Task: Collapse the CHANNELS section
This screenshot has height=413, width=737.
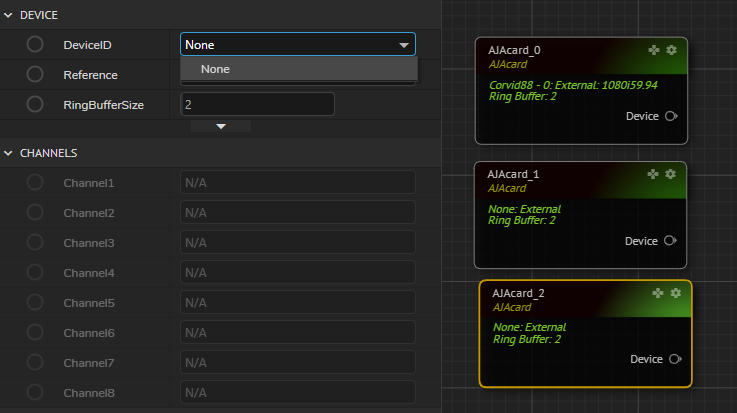Action: pyautogui.click(x=9, y=153)
